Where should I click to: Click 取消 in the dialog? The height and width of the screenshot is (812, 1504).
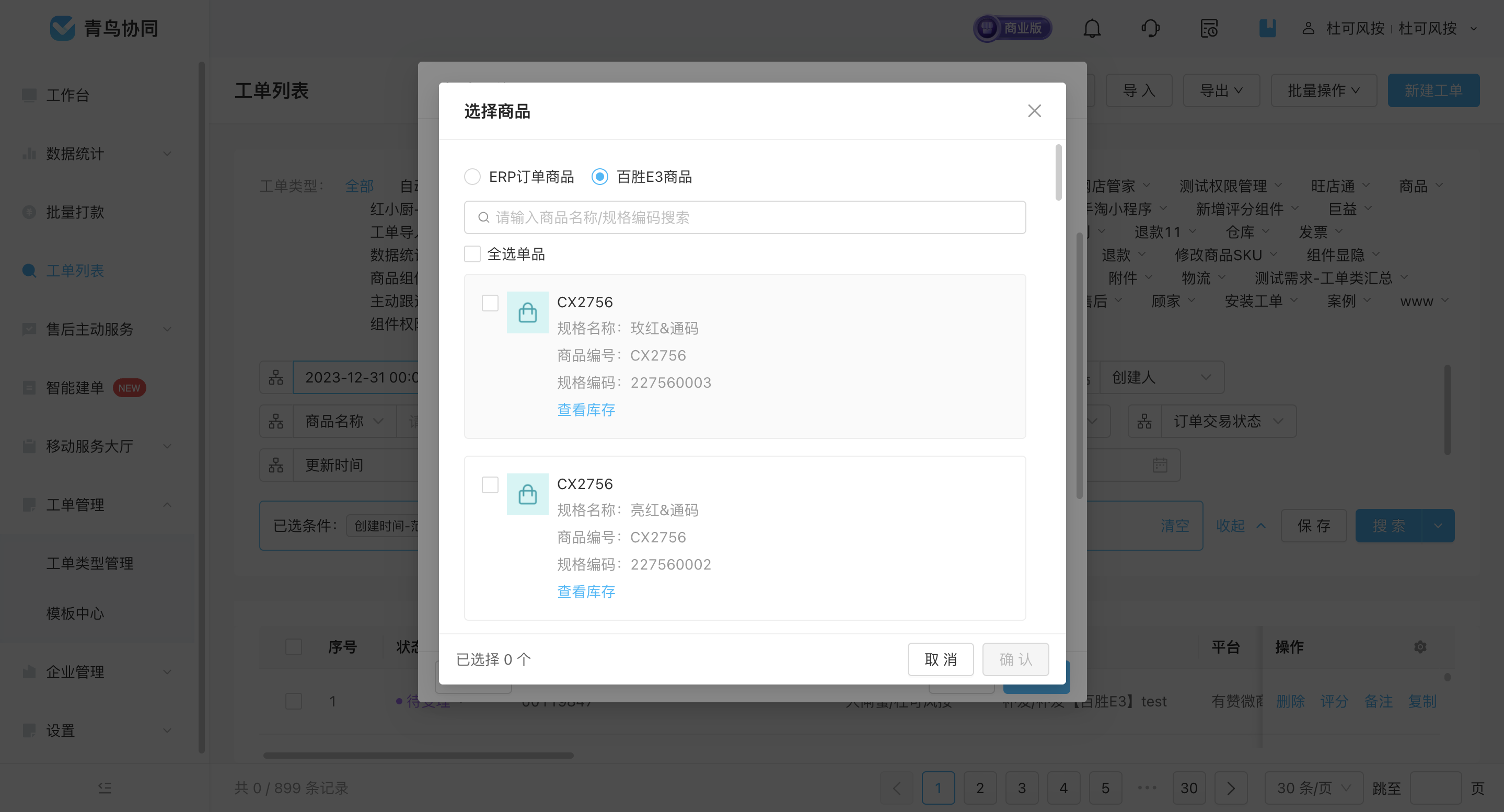(940, 659)
